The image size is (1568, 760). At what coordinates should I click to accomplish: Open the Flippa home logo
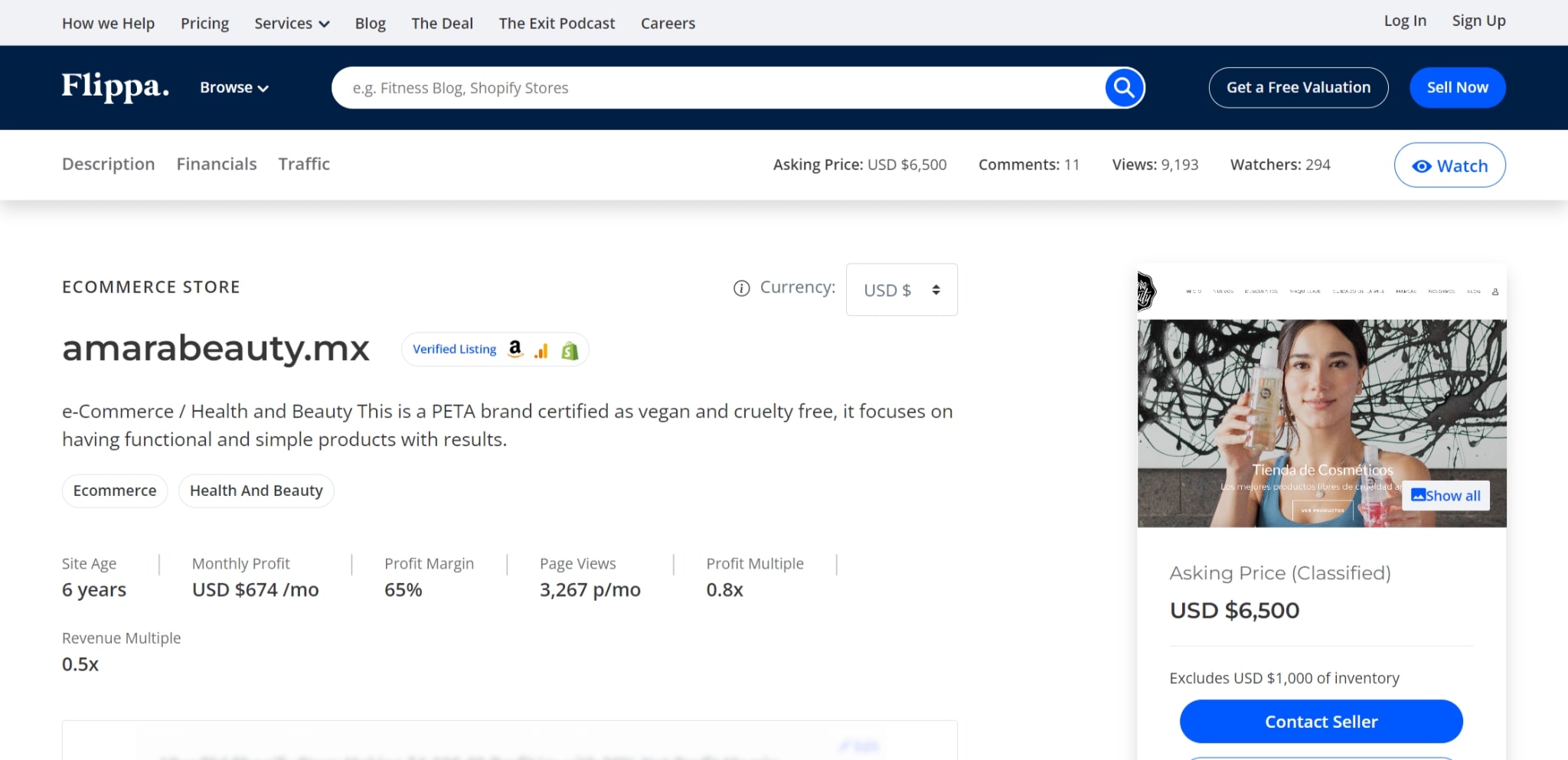[x=113, y=87]
